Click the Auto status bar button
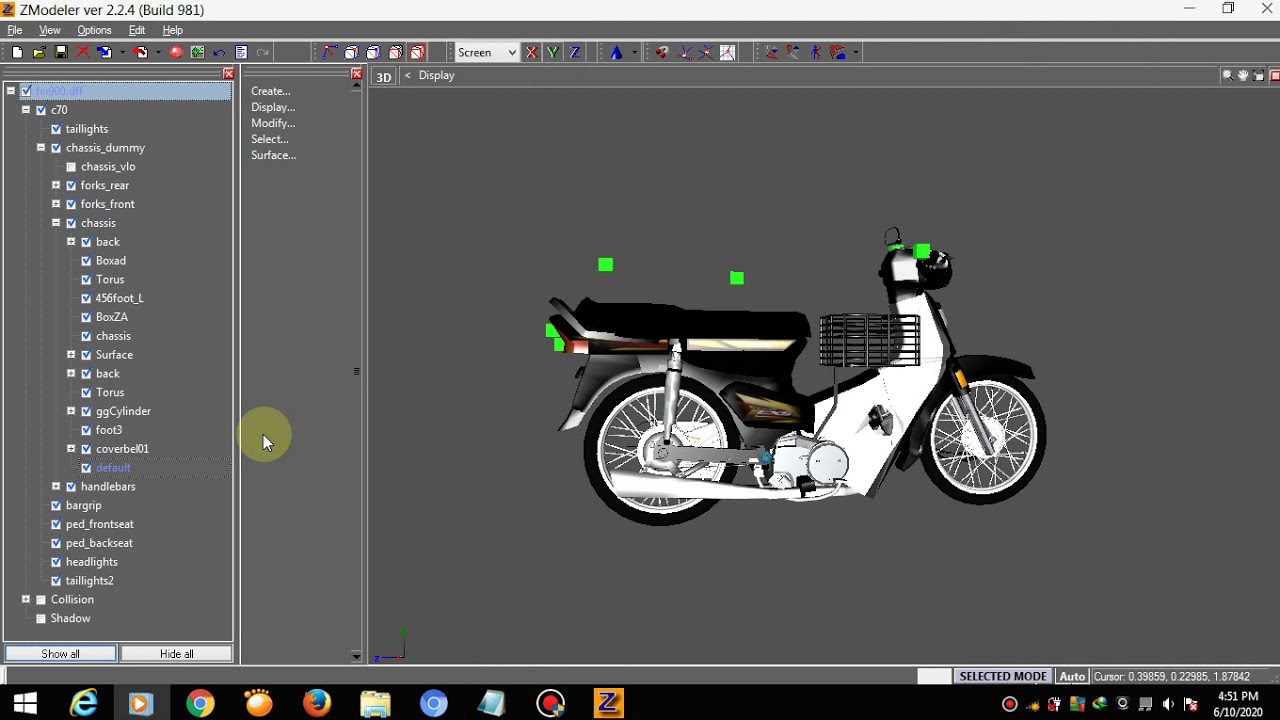 [x=1072, y=677]
